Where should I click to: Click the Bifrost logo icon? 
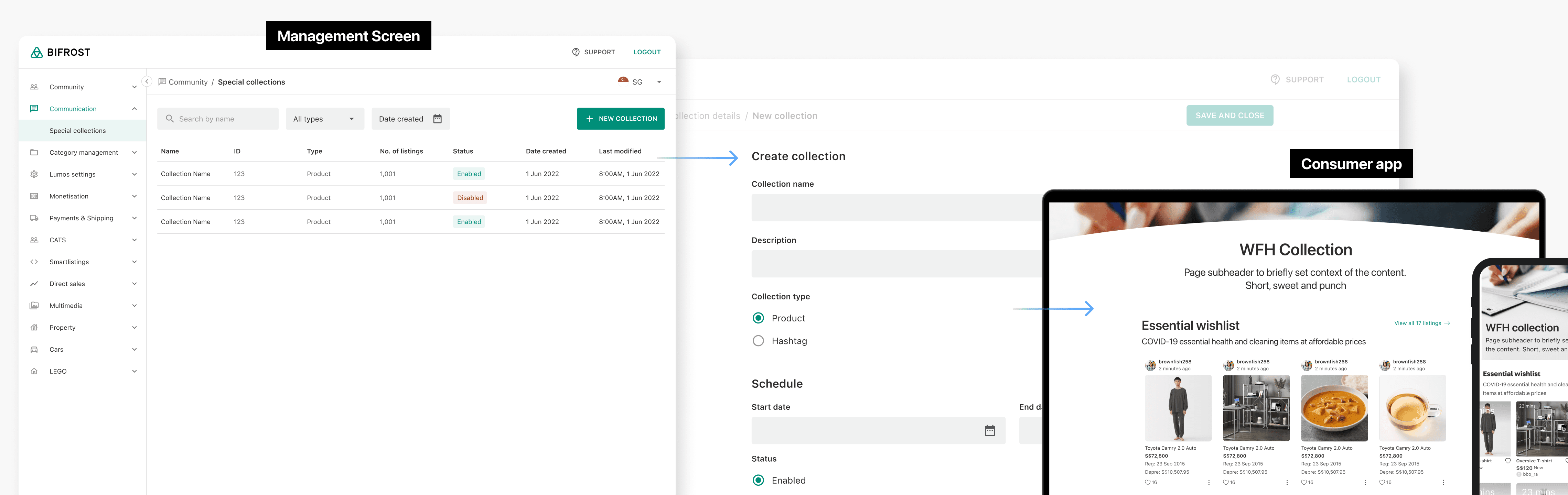coord(36,52)
